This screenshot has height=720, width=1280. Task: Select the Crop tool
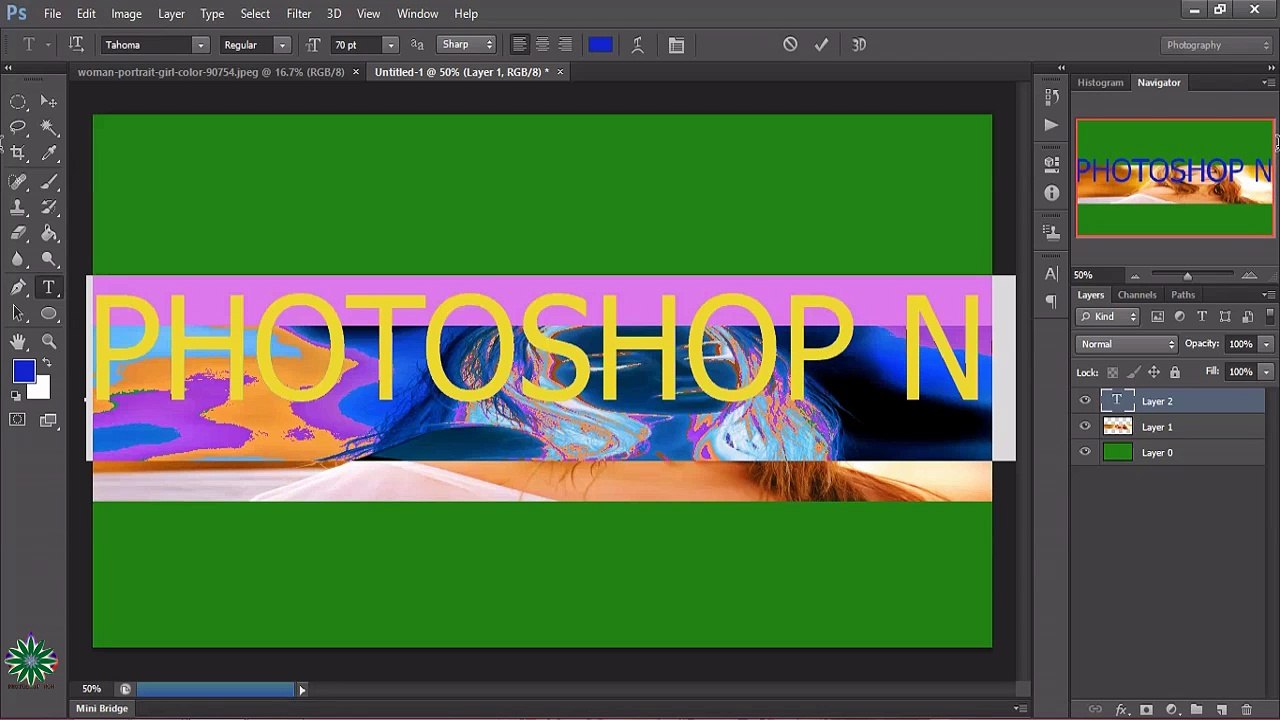click(x=18, y=153)
